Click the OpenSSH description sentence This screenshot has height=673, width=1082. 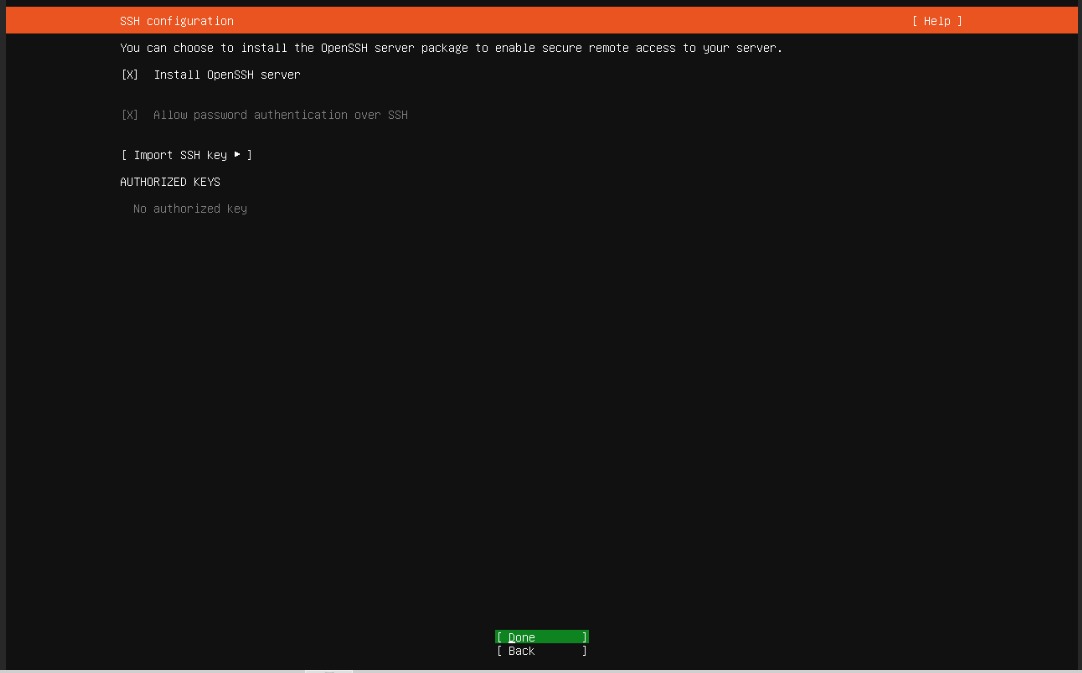[451, 48]
